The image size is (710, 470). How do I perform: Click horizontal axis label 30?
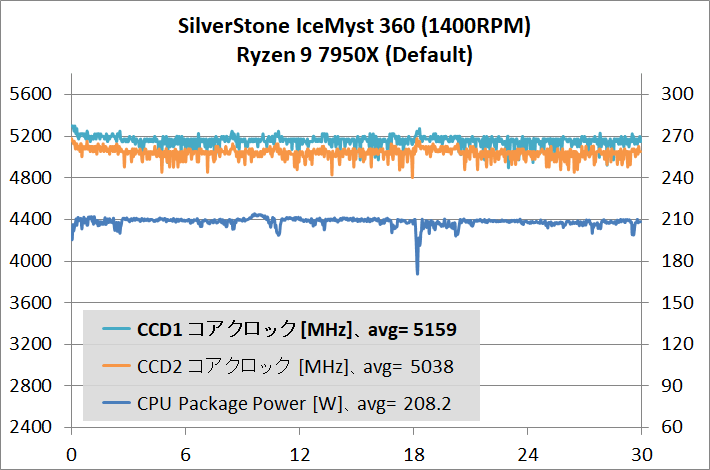642,455
